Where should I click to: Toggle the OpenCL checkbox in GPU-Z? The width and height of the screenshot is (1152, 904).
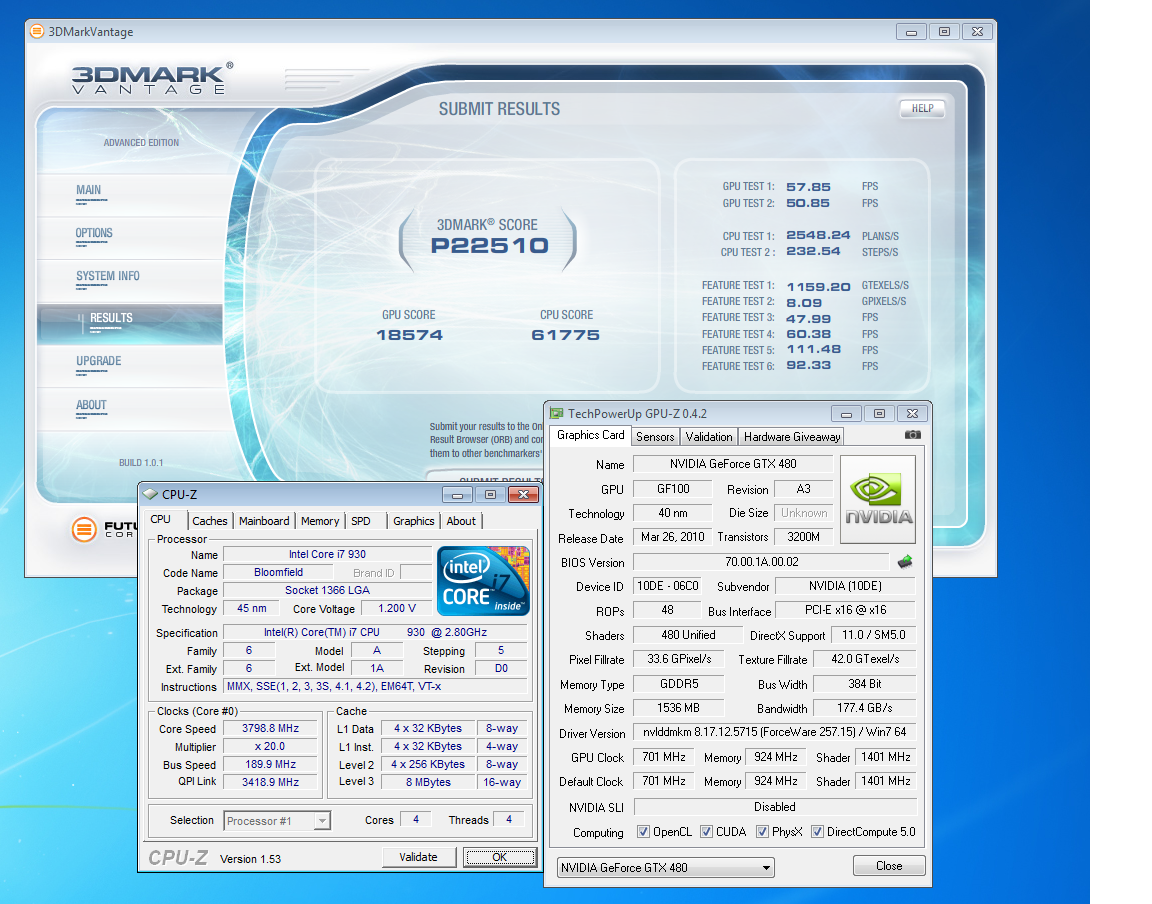pyautogui.click(x=643, y=832)
